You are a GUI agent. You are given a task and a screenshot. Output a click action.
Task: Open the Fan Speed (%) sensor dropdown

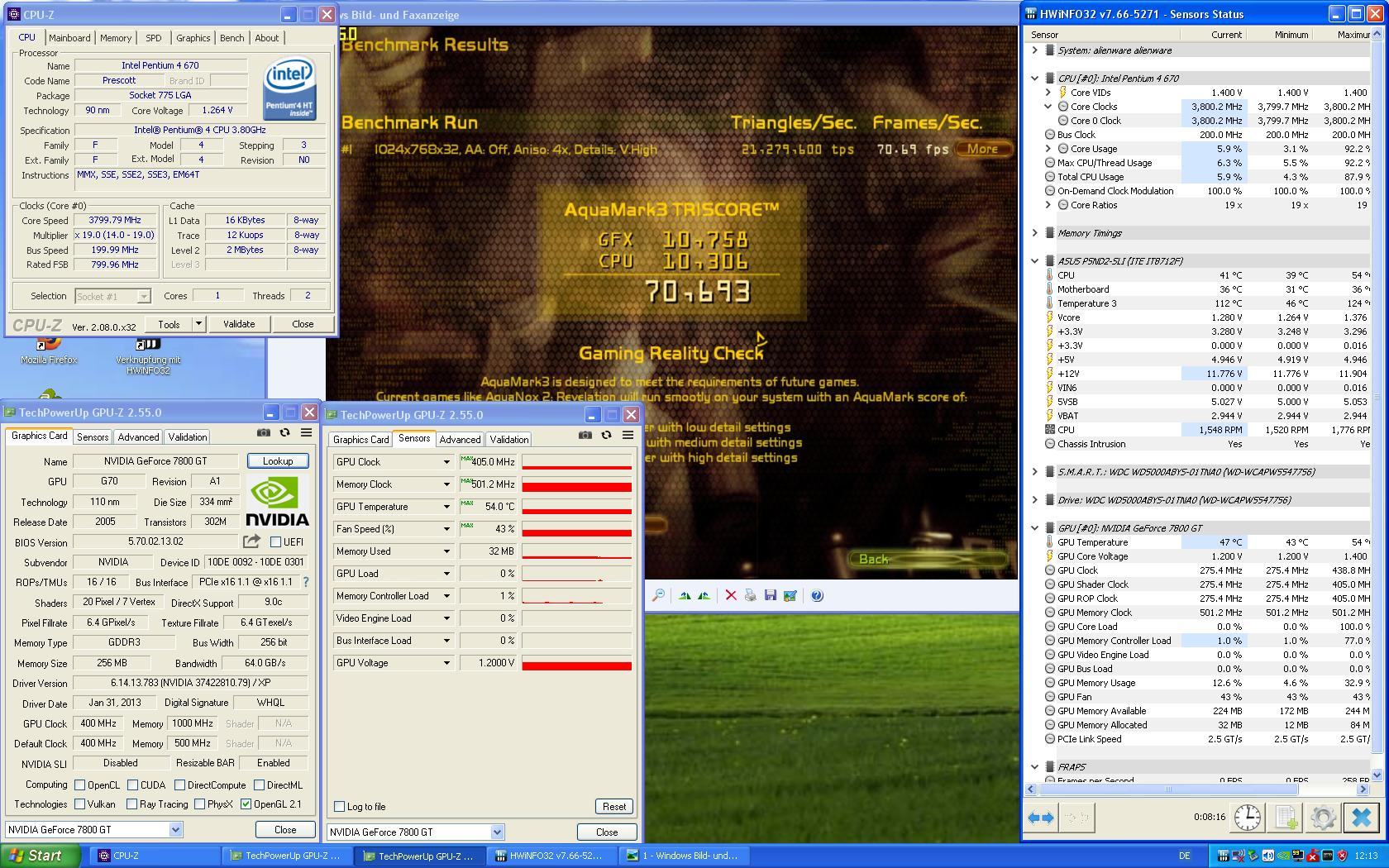click(x=446, y=529)
